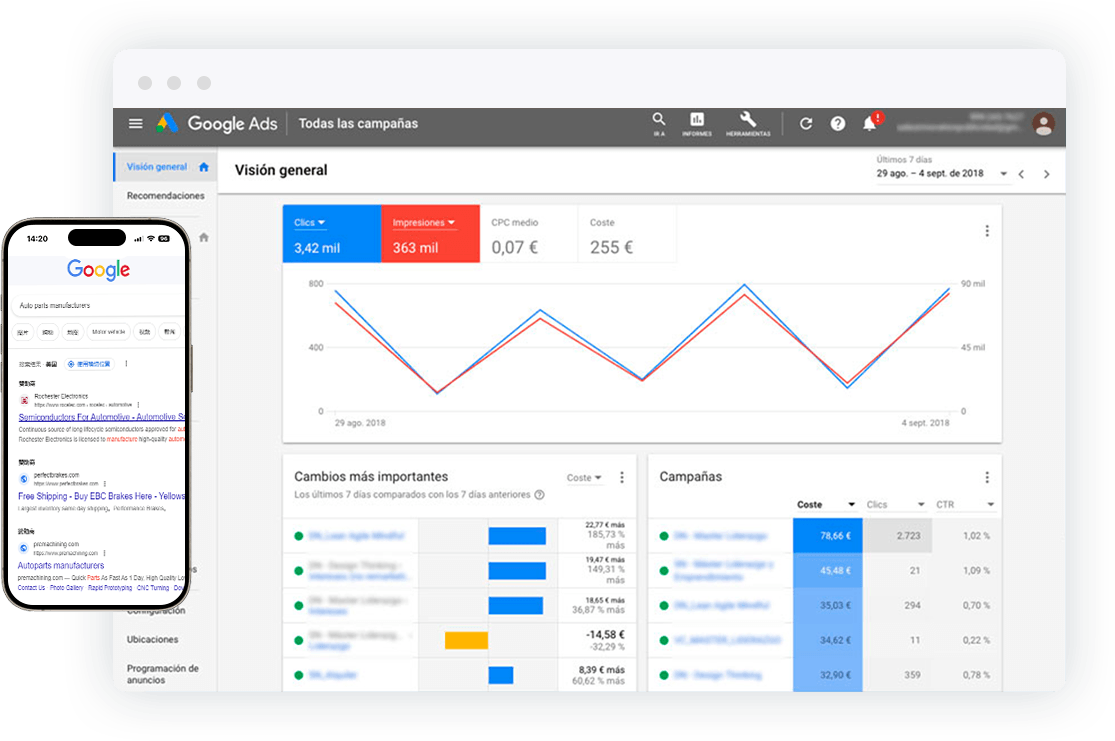
Task: Open the date range dropdown
Action: (944, 174)
